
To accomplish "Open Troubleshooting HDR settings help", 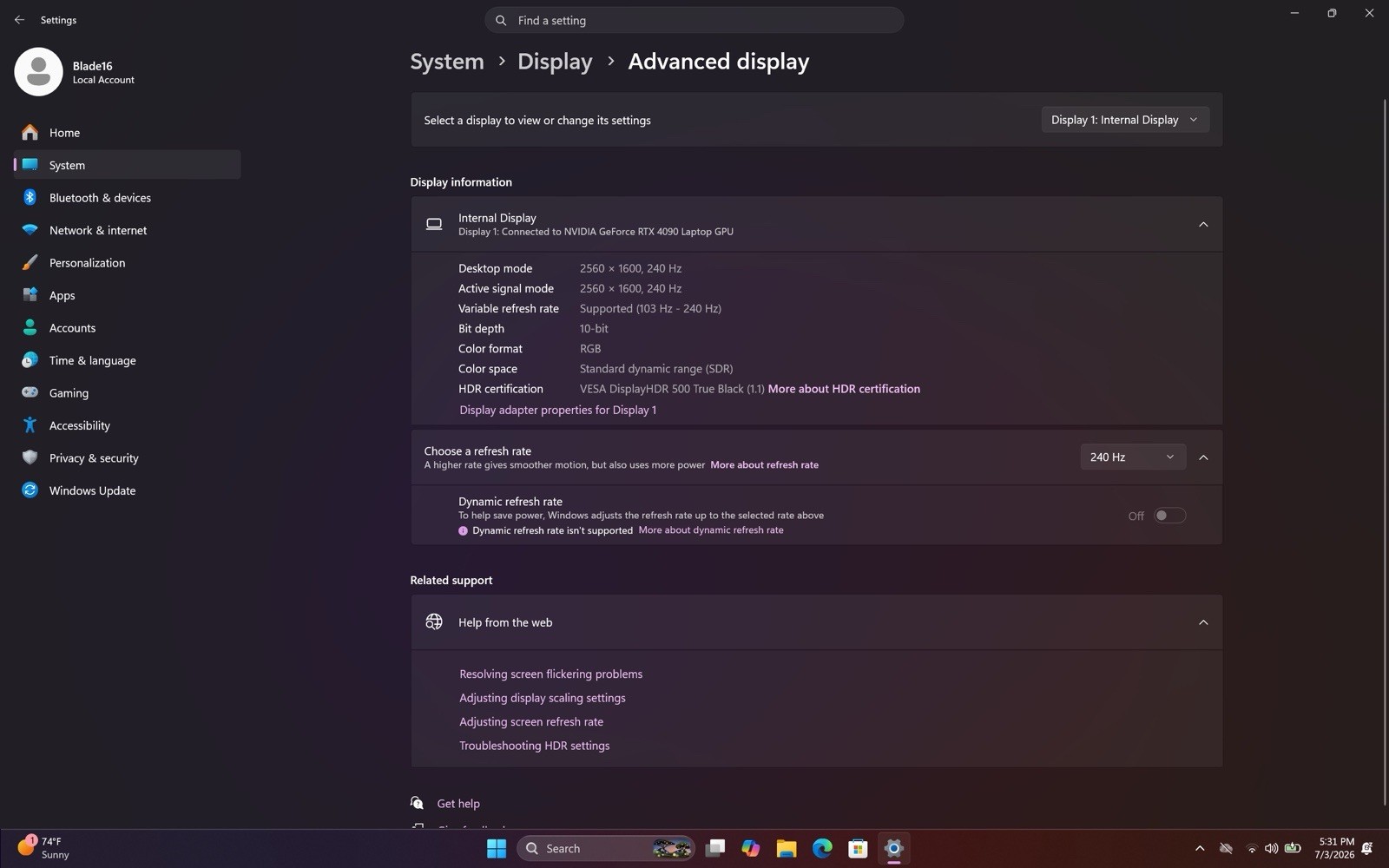I will pos(534,746).
